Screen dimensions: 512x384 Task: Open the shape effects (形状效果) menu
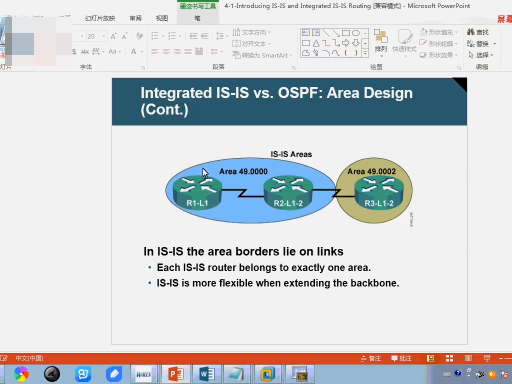(x=439, y=55)
